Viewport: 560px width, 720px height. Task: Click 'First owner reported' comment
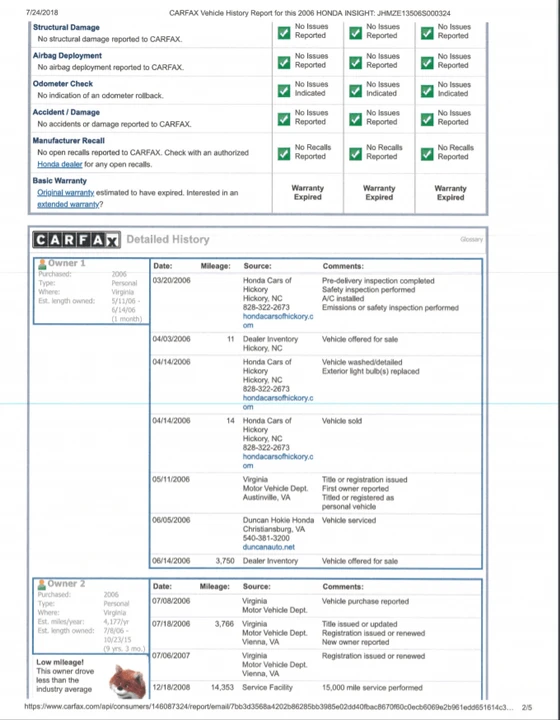click(355, 489)
